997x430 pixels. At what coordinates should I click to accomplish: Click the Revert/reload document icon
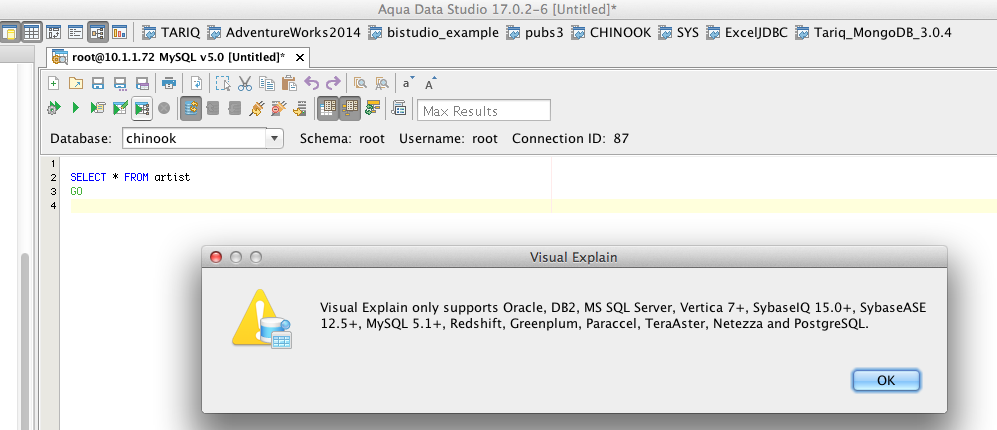196,83
